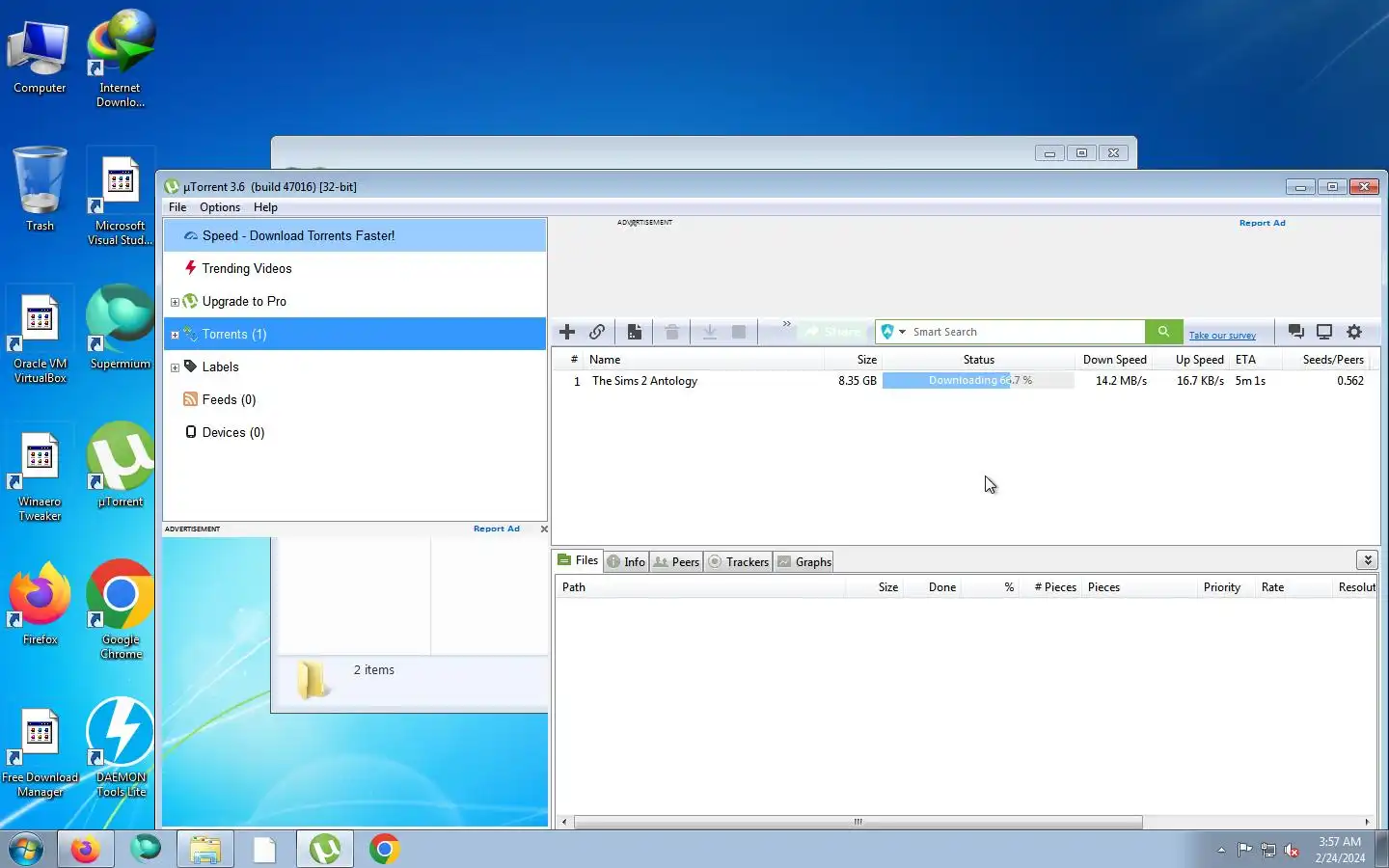The width and height of the screenshot is (1389, 868).
Task: Click the green search magnifier button
Action: [x=1164, y=332]
